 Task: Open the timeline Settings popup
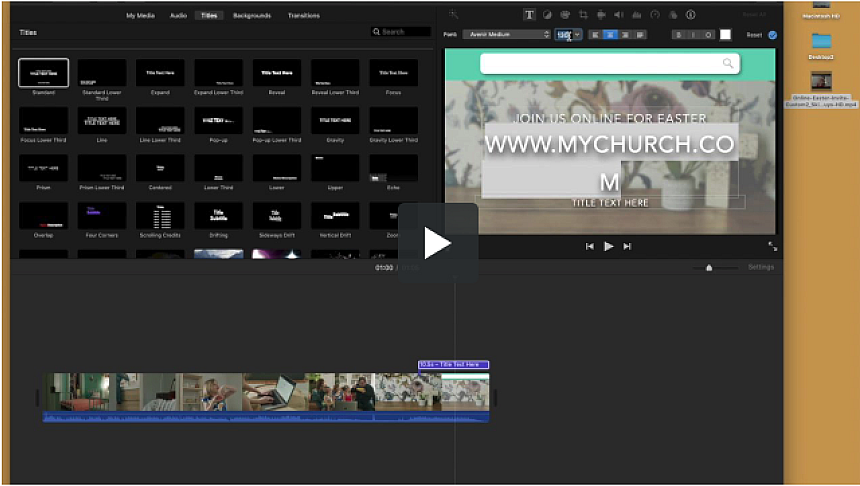(x=761, y=267)
